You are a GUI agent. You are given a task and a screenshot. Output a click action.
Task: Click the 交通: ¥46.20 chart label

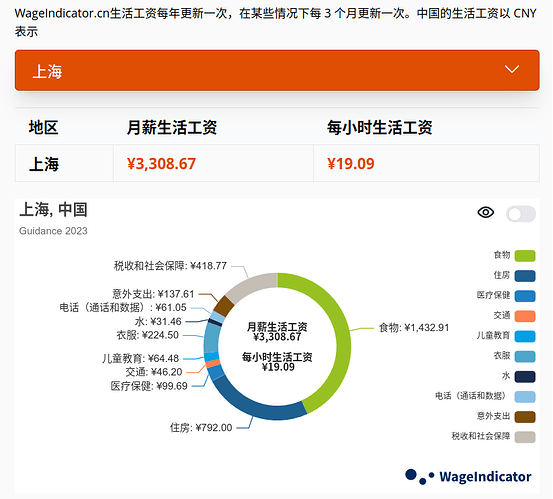tap(154, 372)
